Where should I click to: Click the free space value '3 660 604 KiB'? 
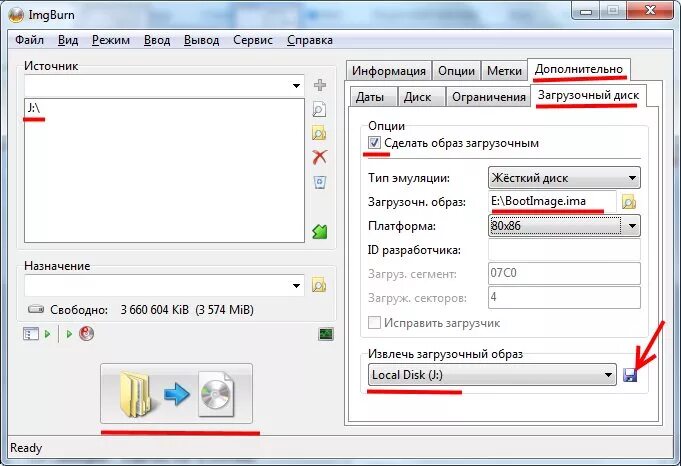[155, 310]
